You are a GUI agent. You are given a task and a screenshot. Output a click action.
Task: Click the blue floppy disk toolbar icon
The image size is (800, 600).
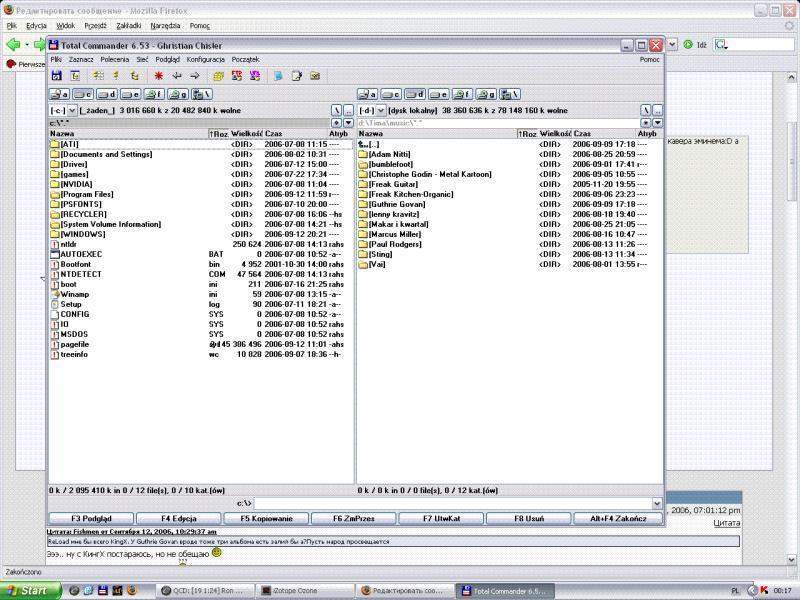pyautogui.click(x=57, y=75)
